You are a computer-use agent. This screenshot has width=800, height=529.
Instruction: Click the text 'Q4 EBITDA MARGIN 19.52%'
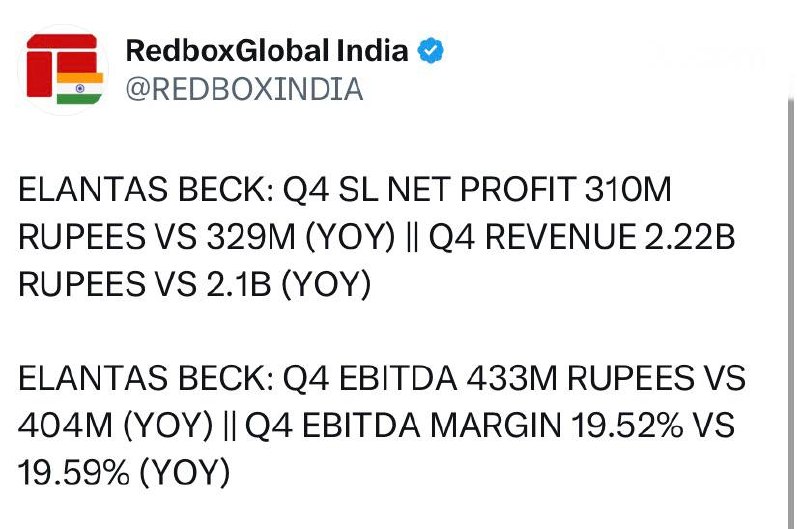[464, 426]
